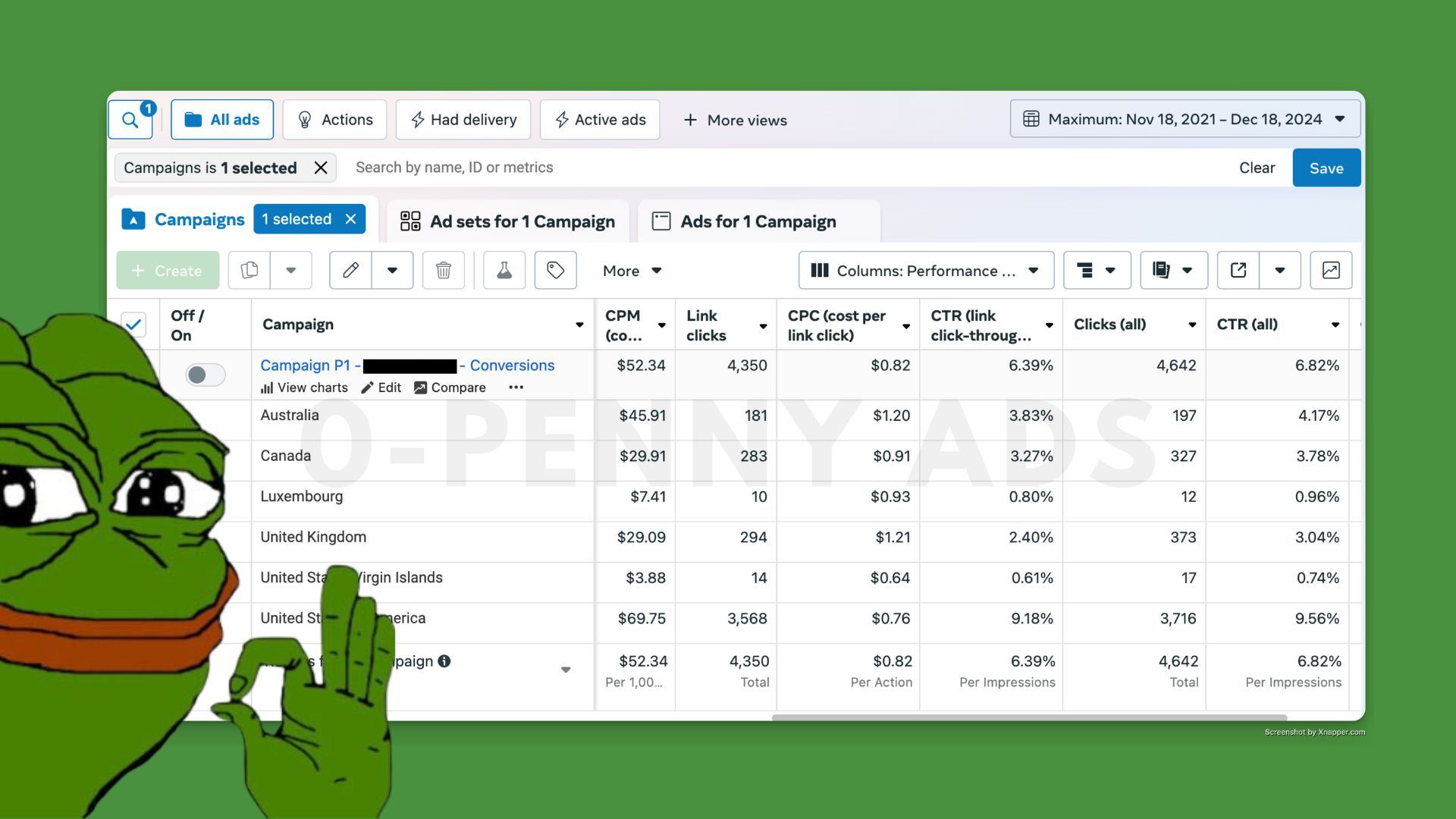
Task: Switch to the Actions view
Action: [x=334, y=120]
